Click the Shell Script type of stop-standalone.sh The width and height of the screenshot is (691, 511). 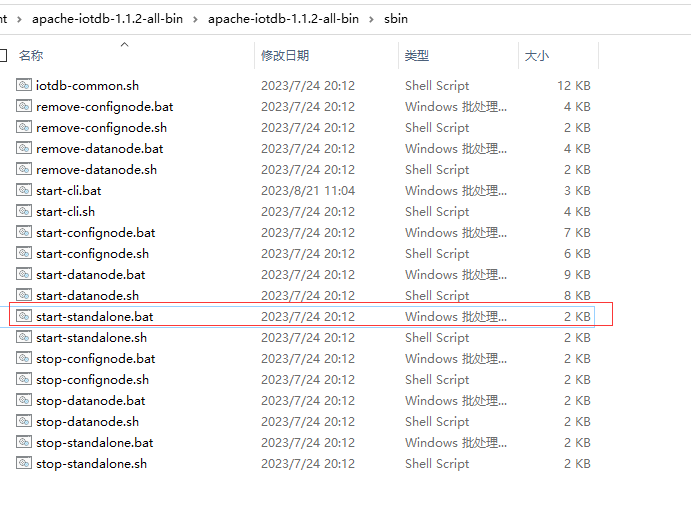coord(437,464)
